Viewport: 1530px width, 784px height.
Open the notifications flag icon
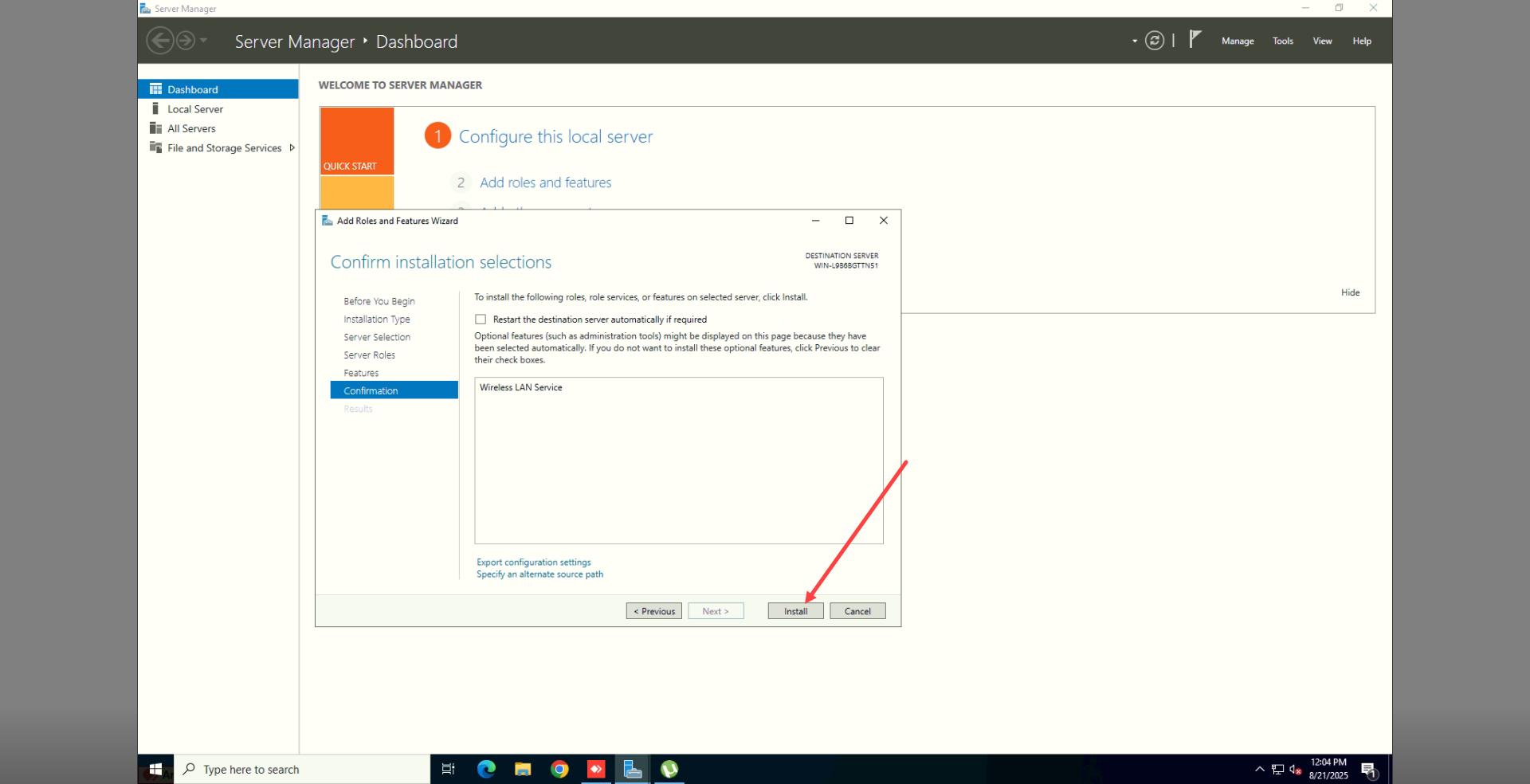tap(1195, 39)
